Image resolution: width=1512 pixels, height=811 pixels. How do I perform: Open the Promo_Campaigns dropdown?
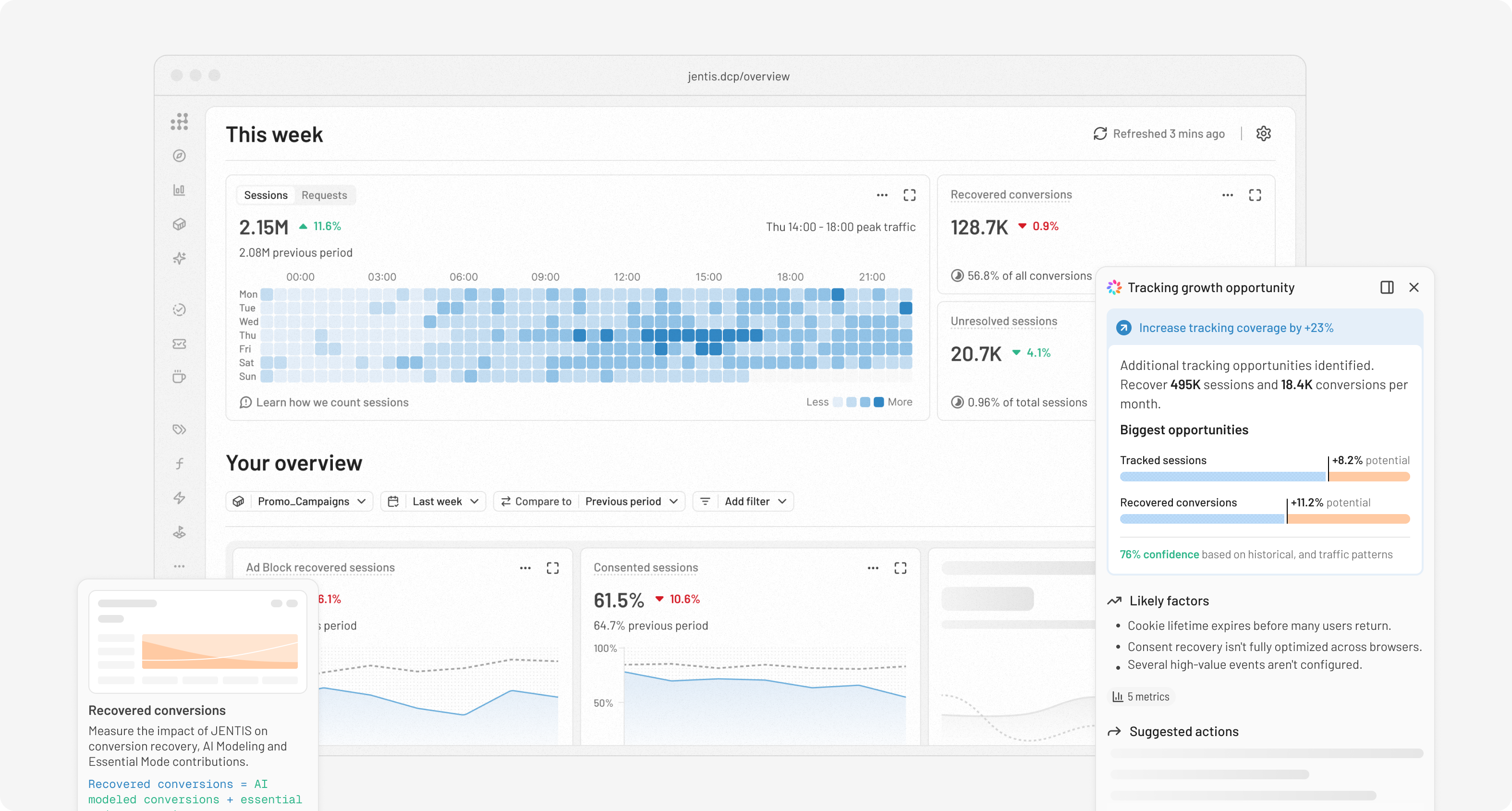pyautogui.click(x=299, y=501)
